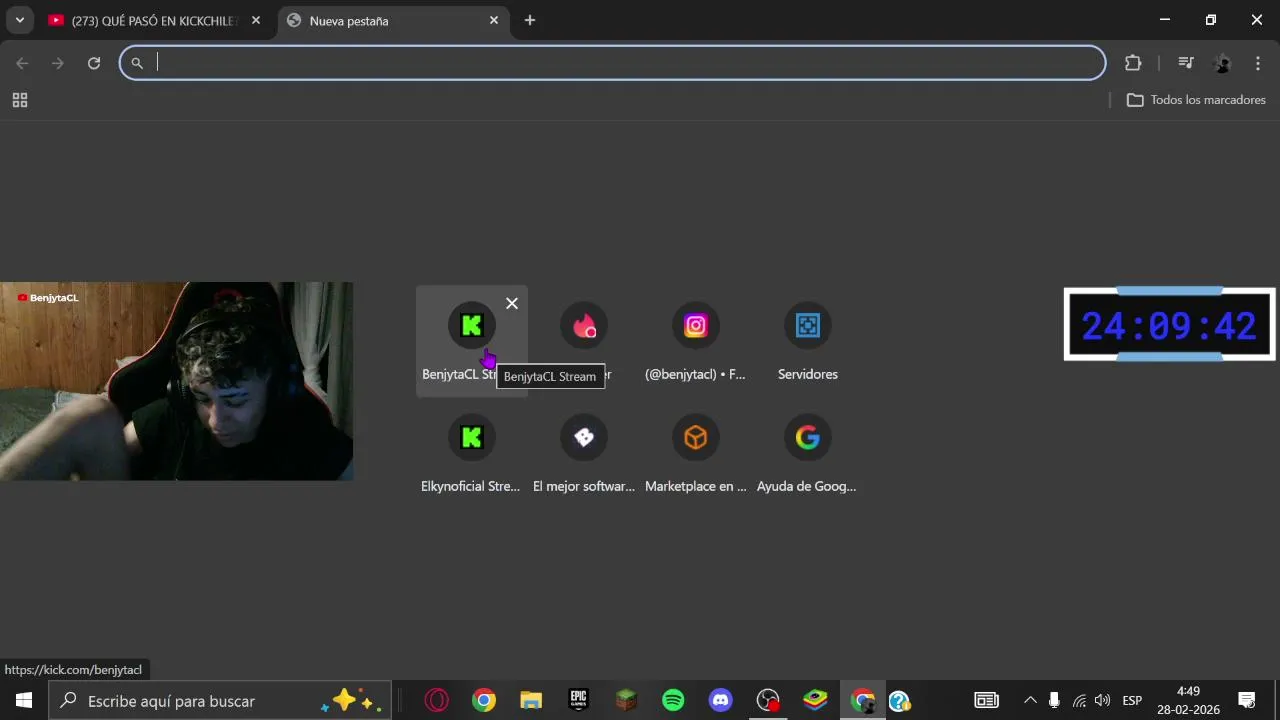1280x720 pixels.
Task: Open the tab search dropdown
Action: pos(19,20)
